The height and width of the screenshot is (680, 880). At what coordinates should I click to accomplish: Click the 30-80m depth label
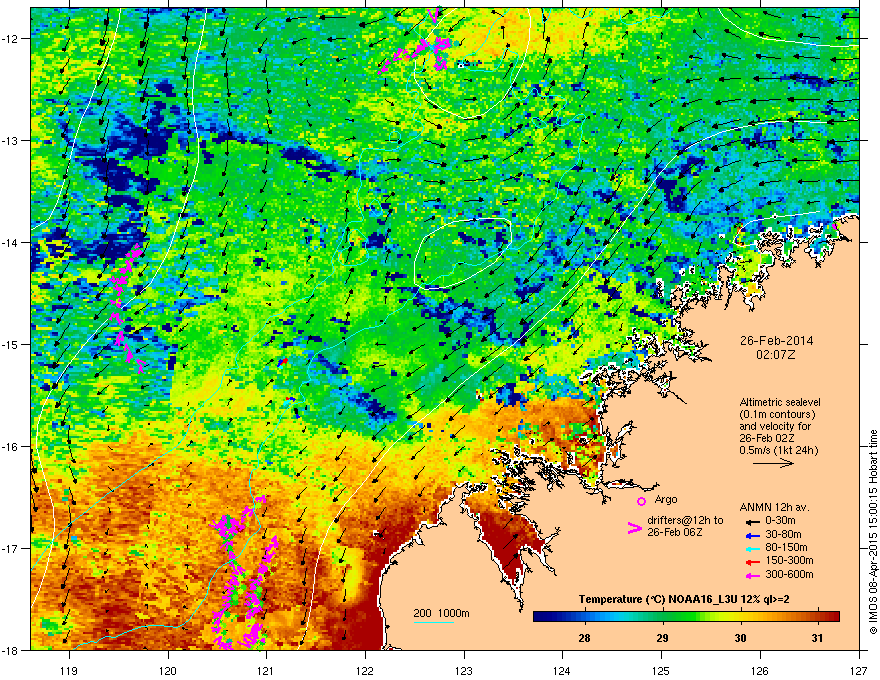(x=783, y=535)
